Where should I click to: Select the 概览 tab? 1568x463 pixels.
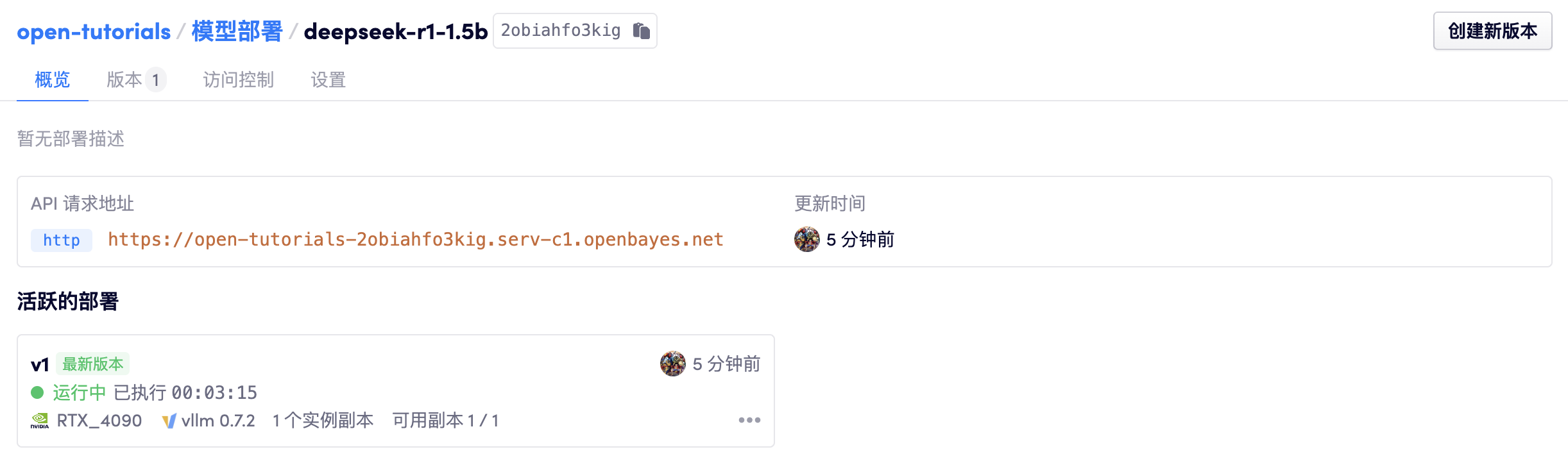click(52, 80)
